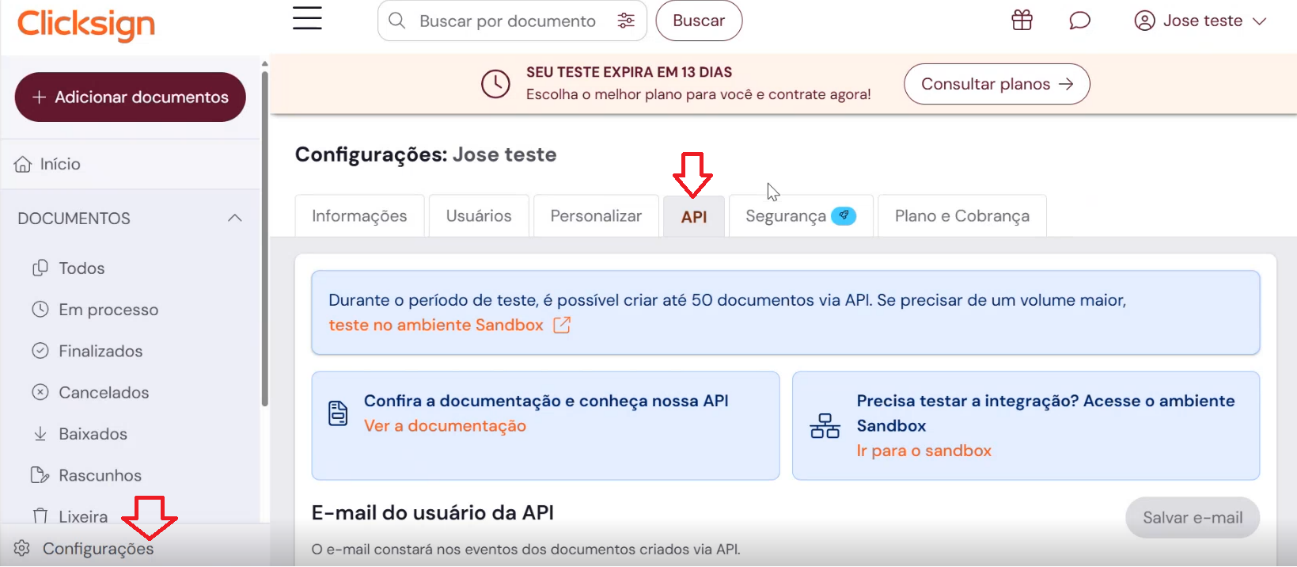Image resolution: width=1297 pixels, height=567 pixels.
Task: Click the search magnifier icon
Action: [397, 21]
